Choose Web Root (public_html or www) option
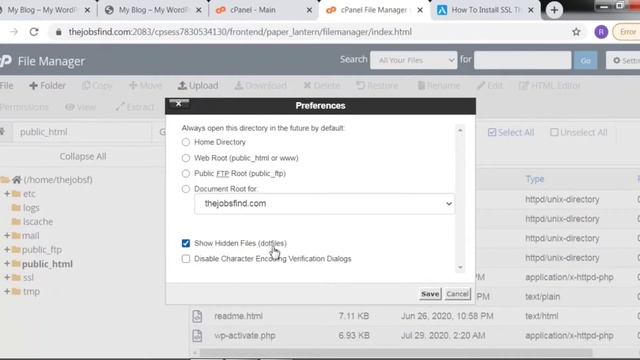 (x=186, y=158)
